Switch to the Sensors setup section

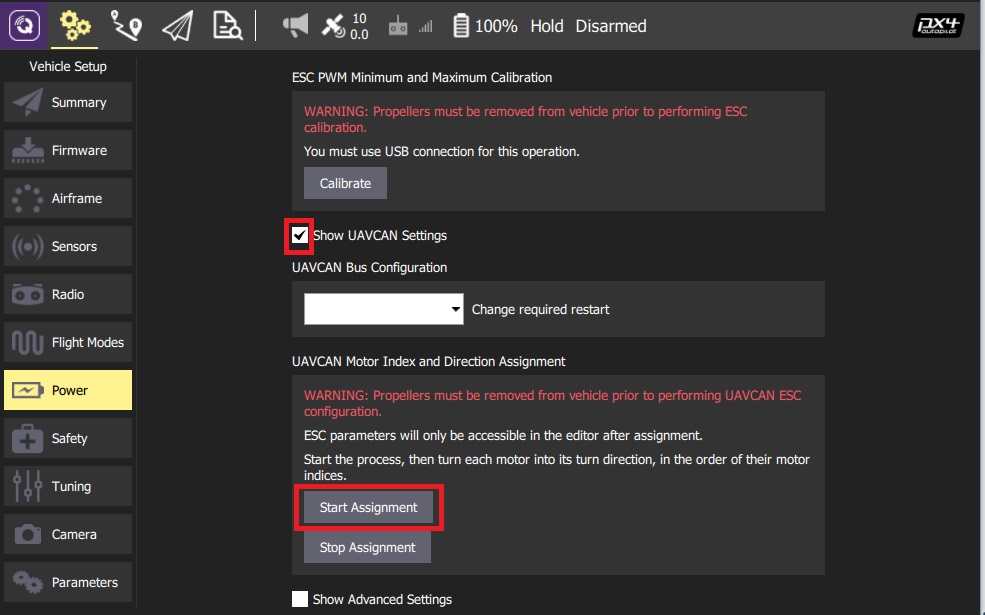coord(67,246)
